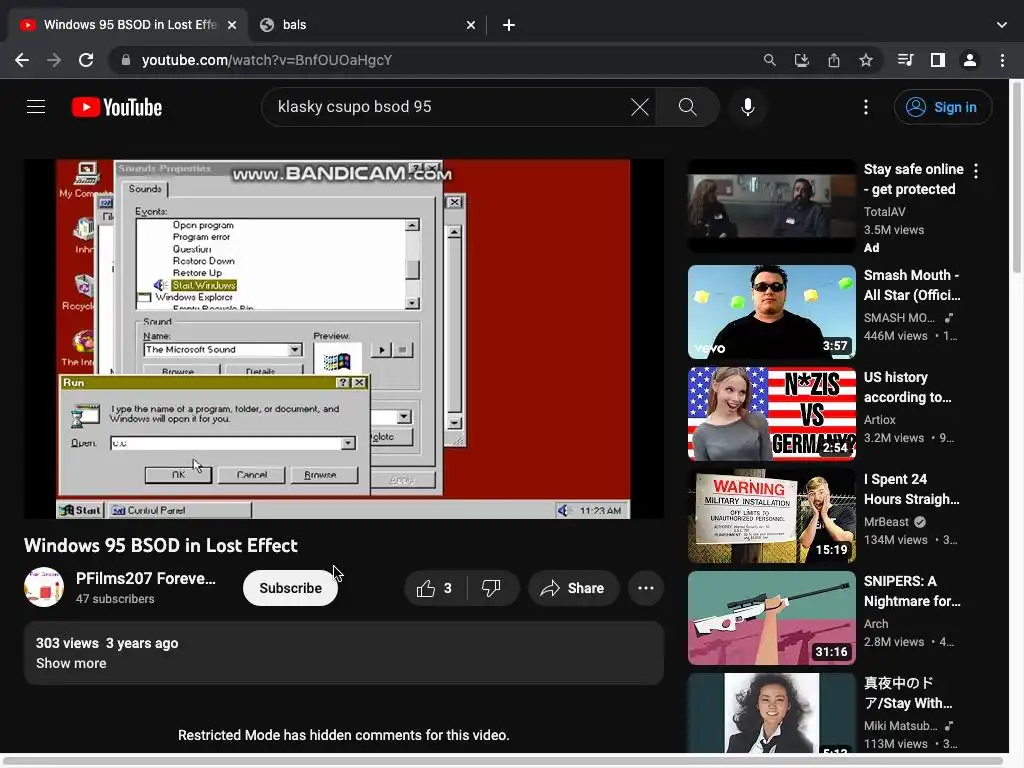Screen dimensions: 1024x768
Task: Like the video with thumbs up
Action: (x=435, y=588)
